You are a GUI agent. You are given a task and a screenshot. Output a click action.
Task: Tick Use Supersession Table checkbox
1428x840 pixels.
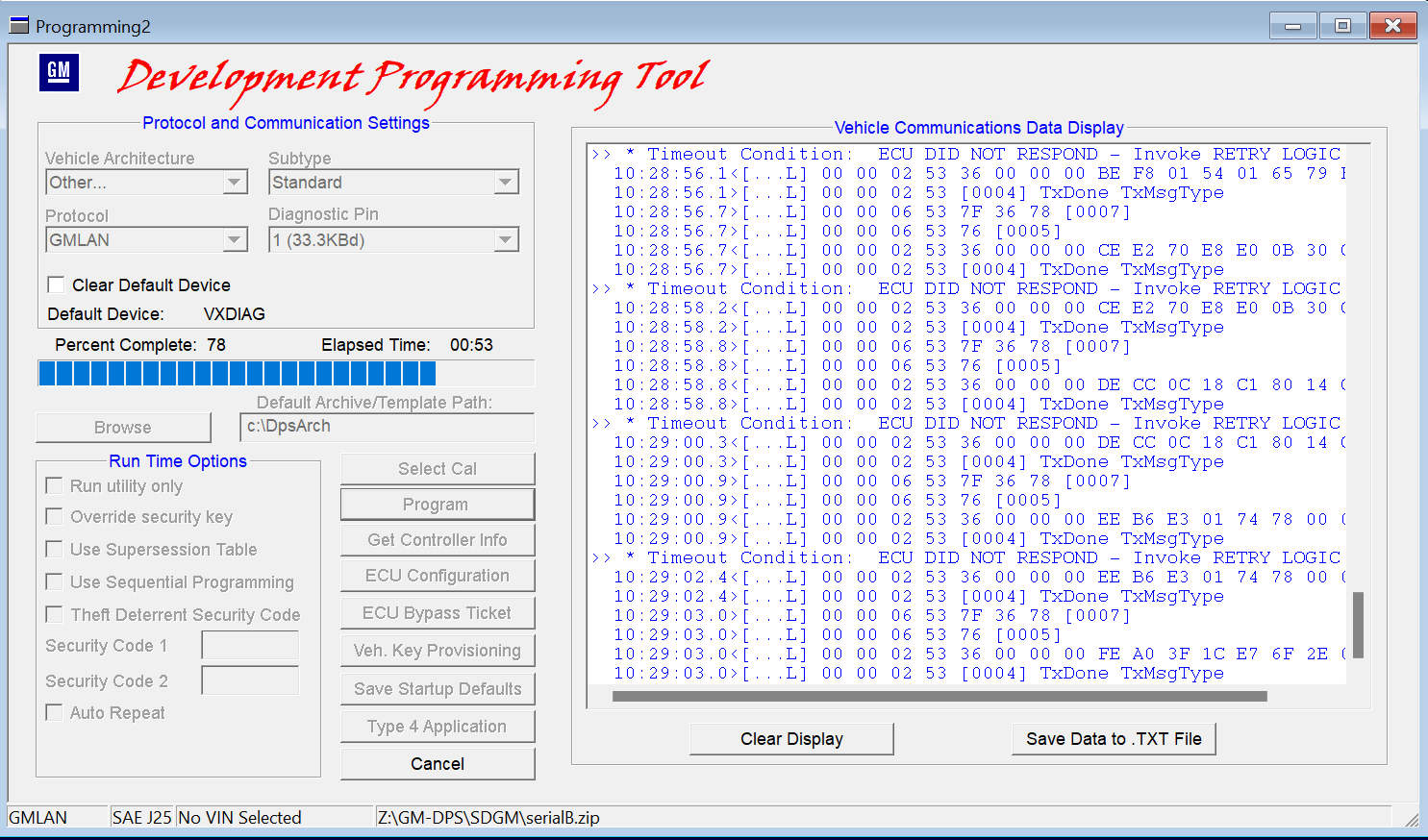55,550
